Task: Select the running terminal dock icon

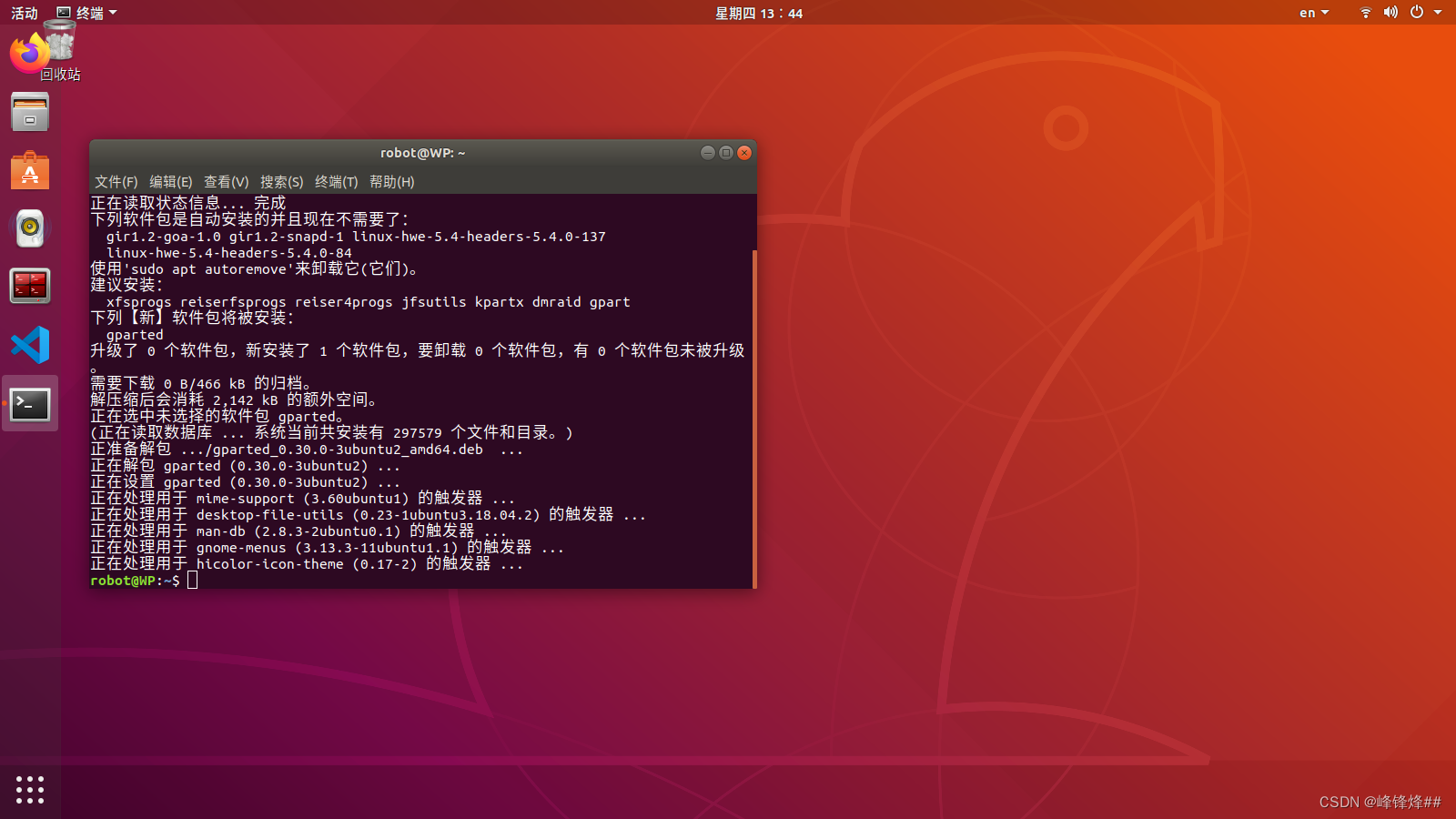Action: [x=30, y=403]
